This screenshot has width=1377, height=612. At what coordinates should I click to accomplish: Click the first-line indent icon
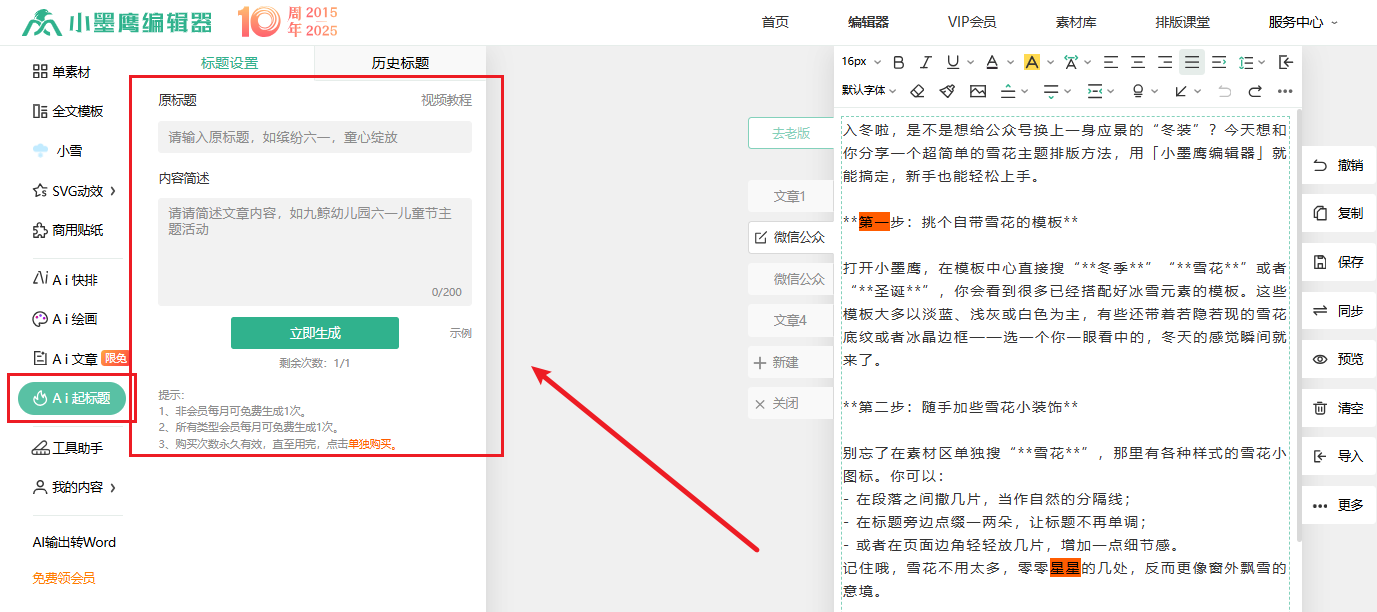point(1219,62)
